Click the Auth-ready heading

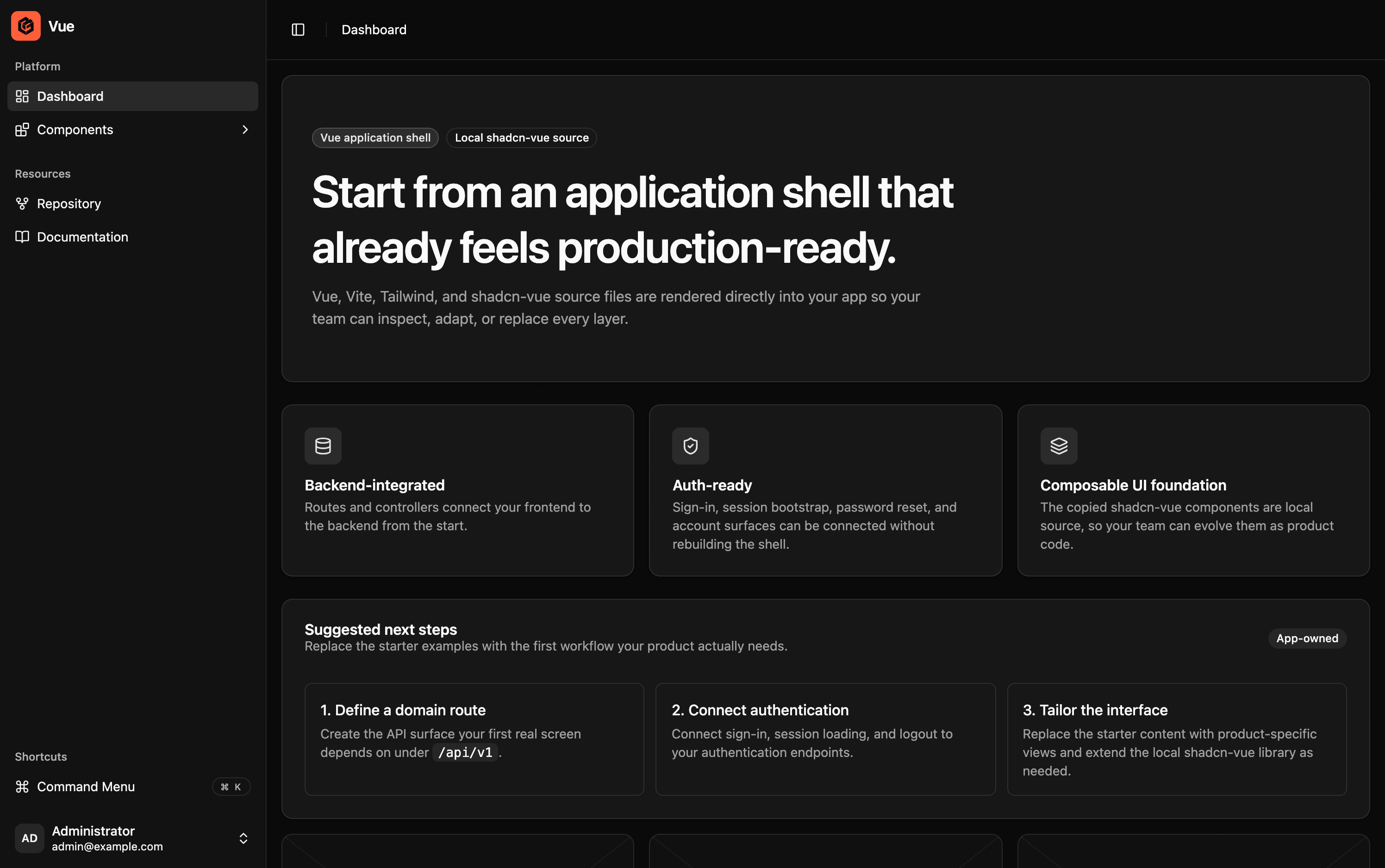point(712,485)
